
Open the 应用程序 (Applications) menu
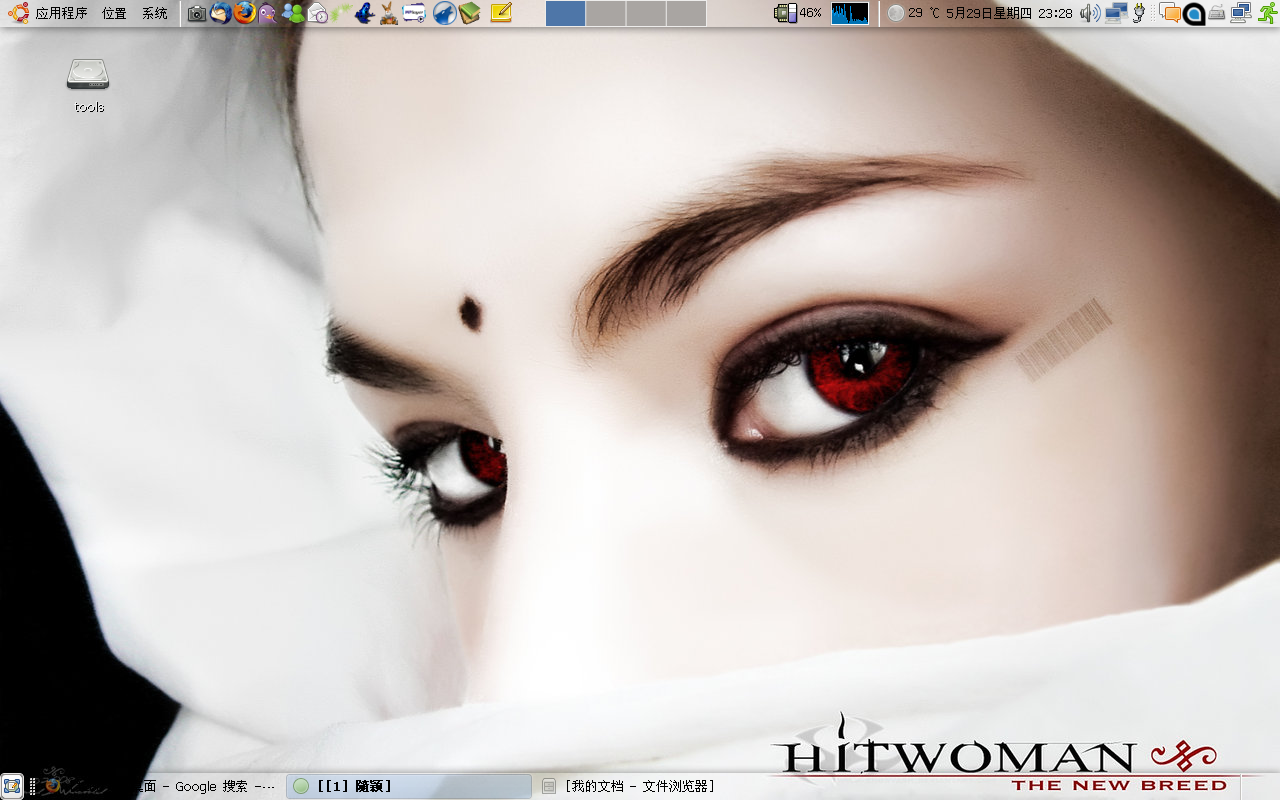[x=61, y=13]
